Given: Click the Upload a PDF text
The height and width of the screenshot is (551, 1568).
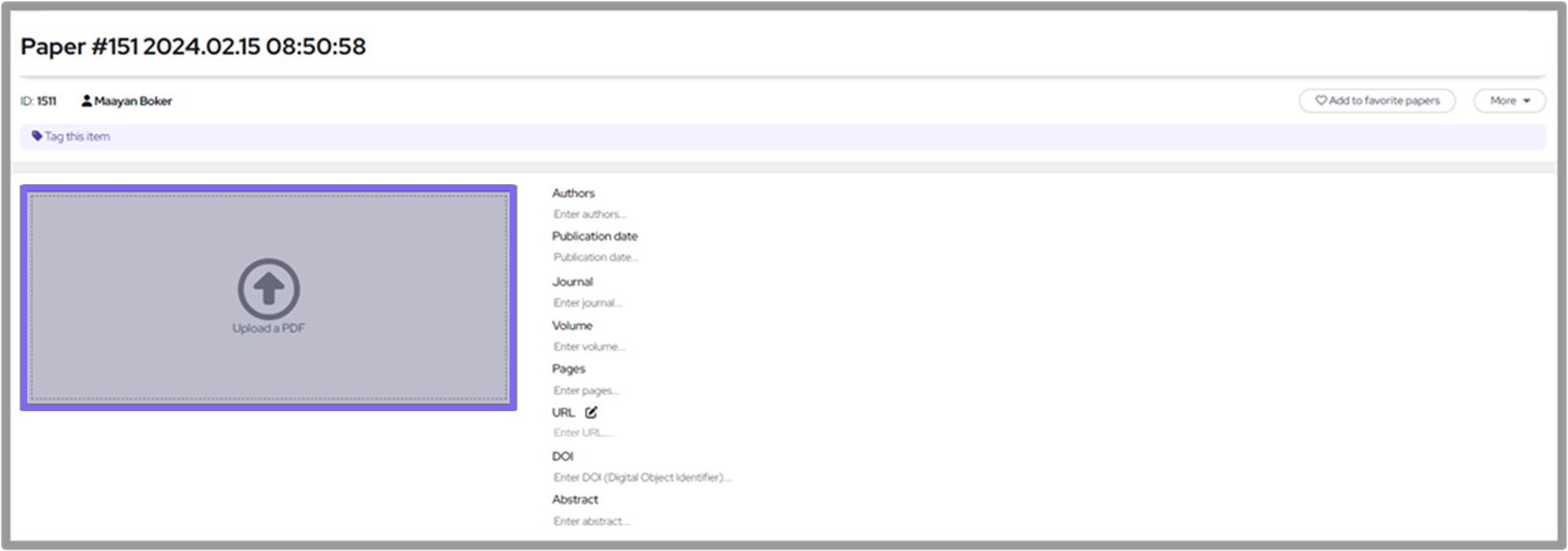Looking at the screenshot, I should coord(268,328).
